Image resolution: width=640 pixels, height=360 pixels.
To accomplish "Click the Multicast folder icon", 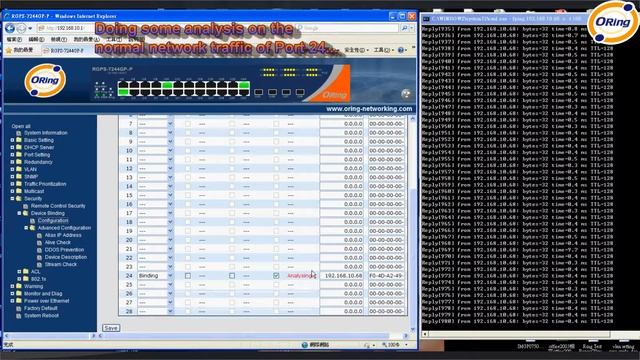I will tap(18, 191).
